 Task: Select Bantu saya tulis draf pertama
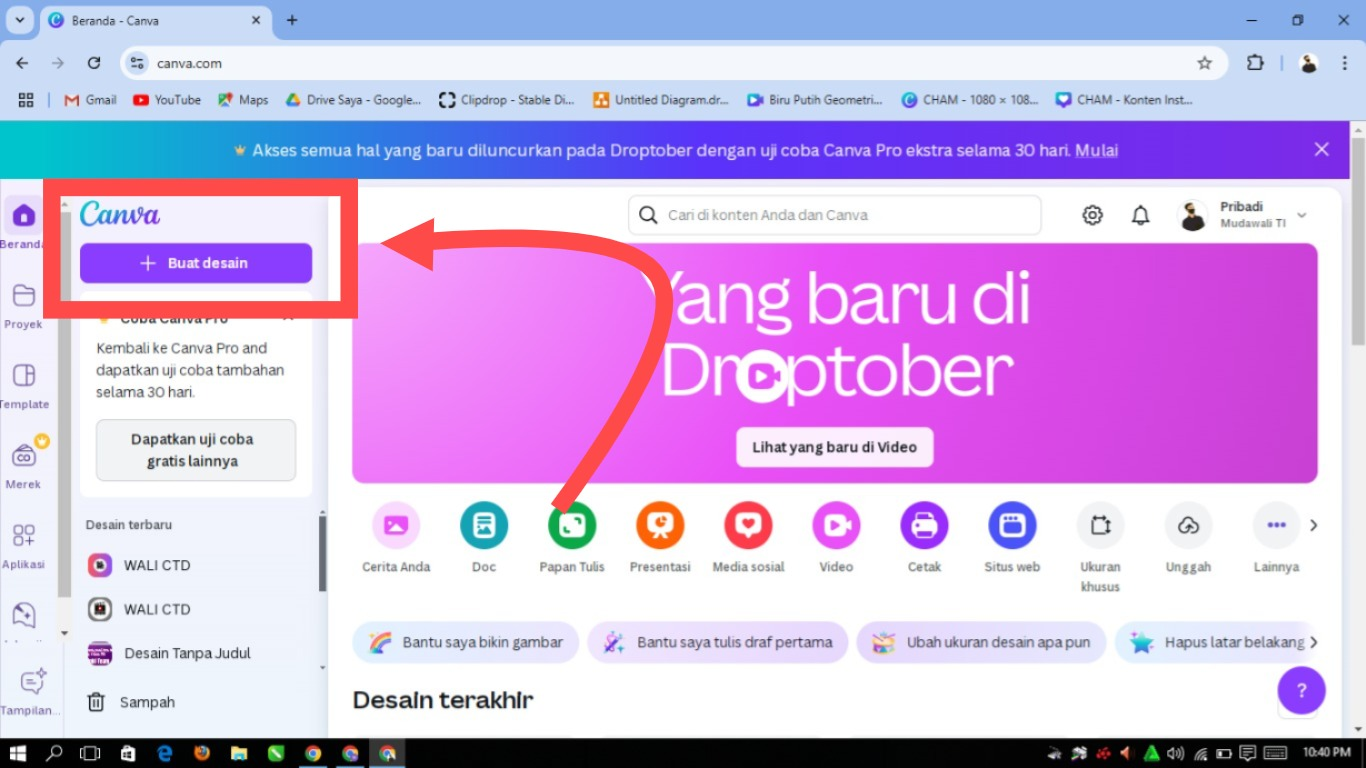[718, 642]
